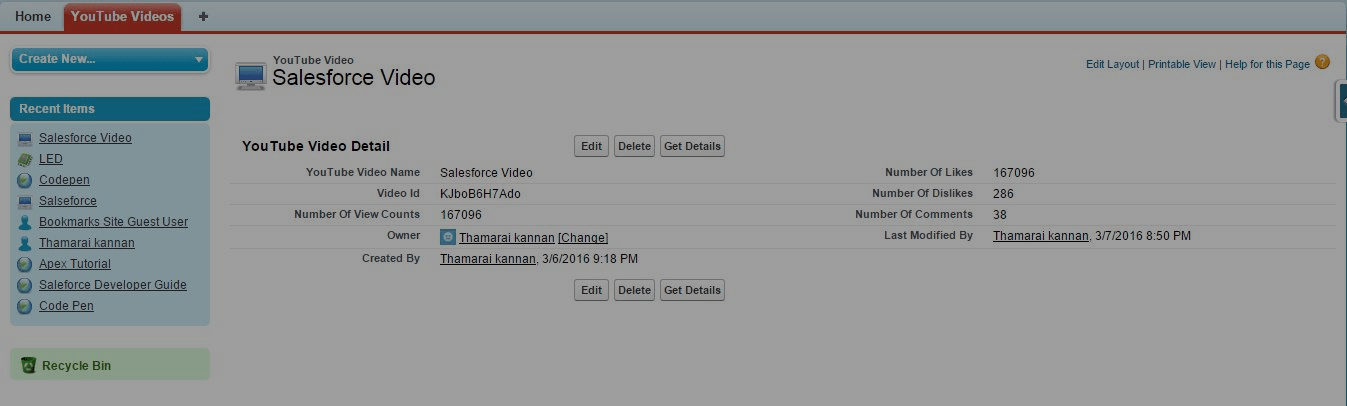This screenshot has width=1347, height=406.
Task: Select the YouTube Video Name value
Action: pyautogui.click(x=486, y=173)
